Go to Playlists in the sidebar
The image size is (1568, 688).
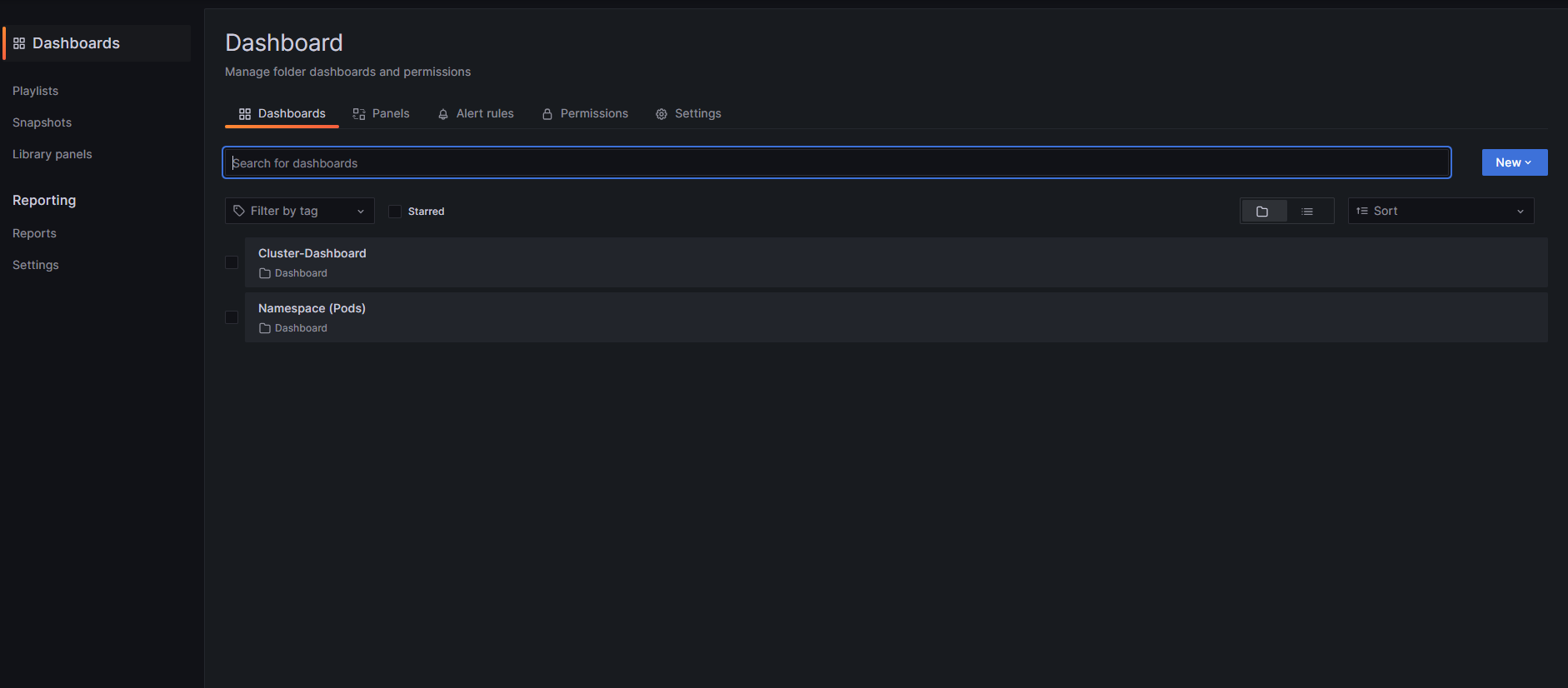(x=36, y=91)
